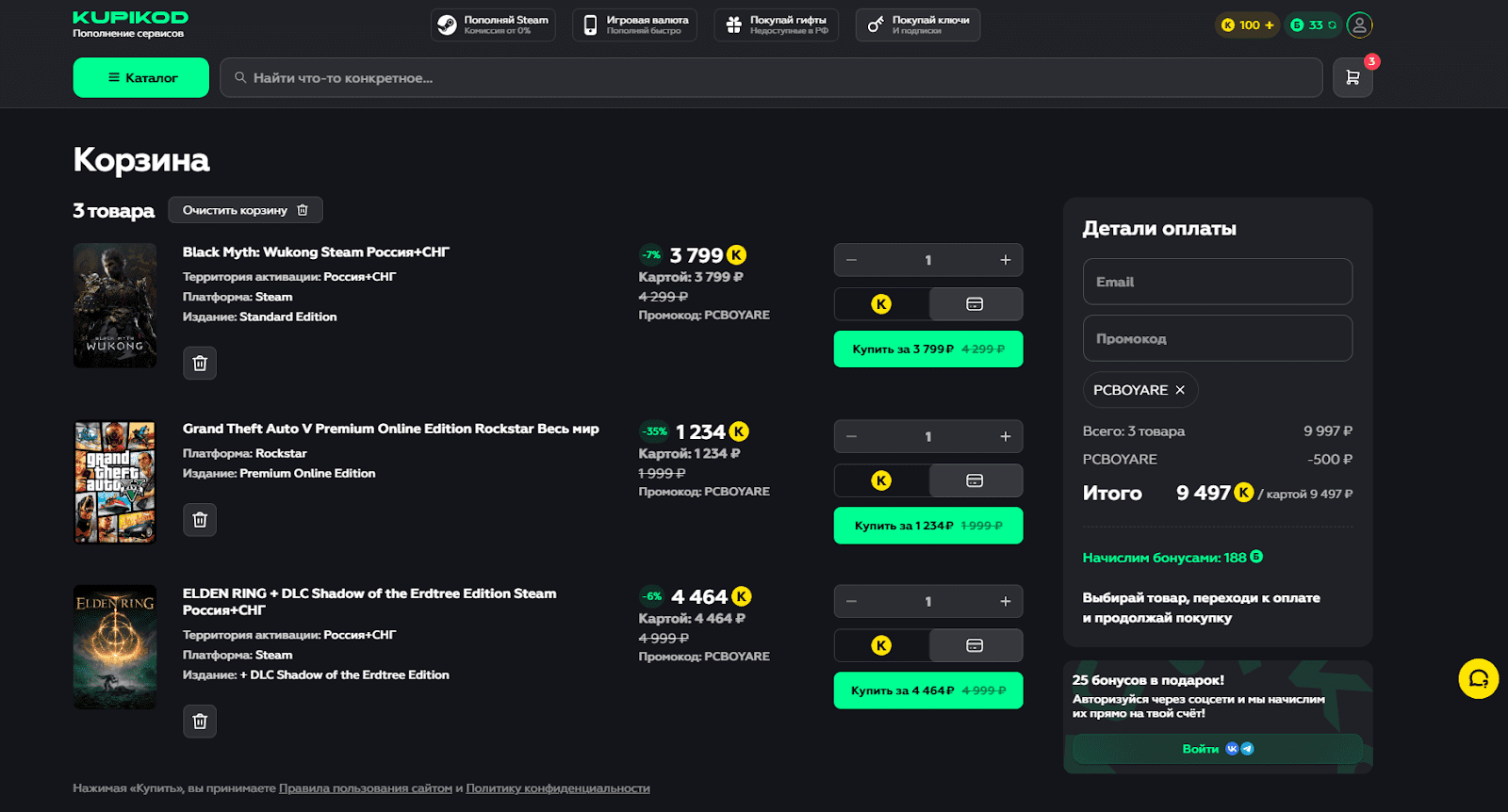Screen dimensions: 1508x812
Task: Increase quantity of ELDEN RING
Action: point(1006,601)
